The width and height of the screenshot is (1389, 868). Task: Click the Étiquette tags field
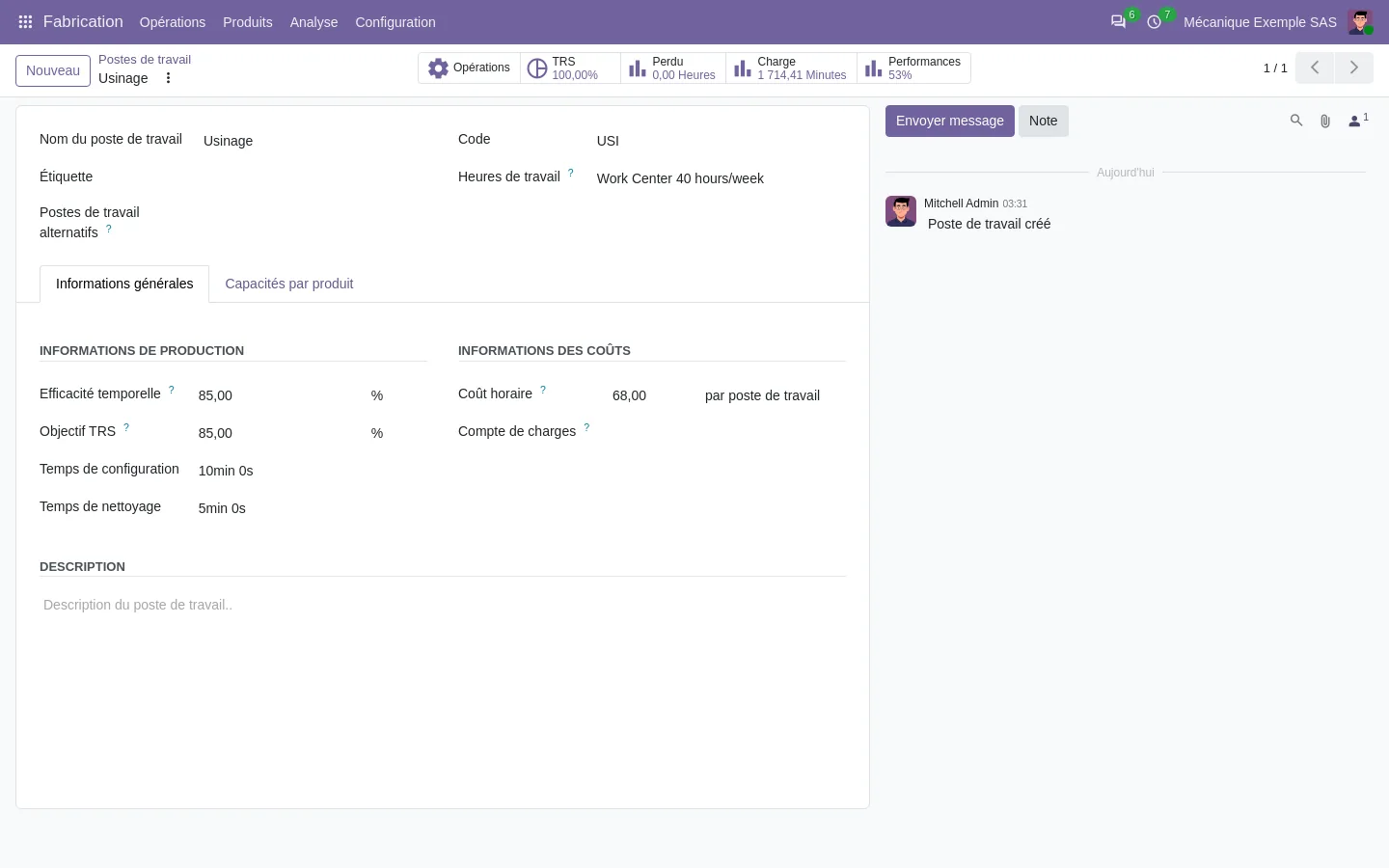[314, 177]
